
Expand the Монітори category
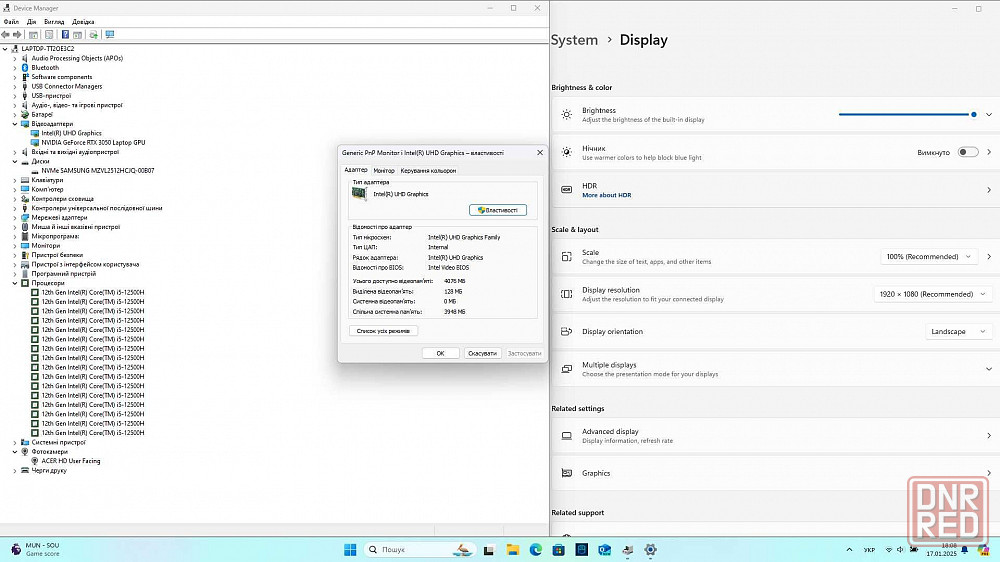pos(15,246)
